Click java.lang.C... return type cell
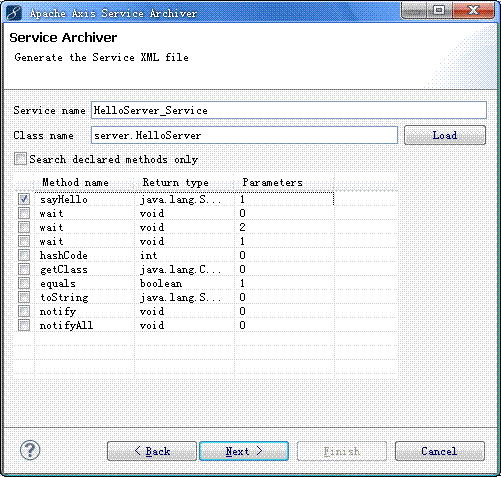 pyautogui.click(x=180, y=269)
